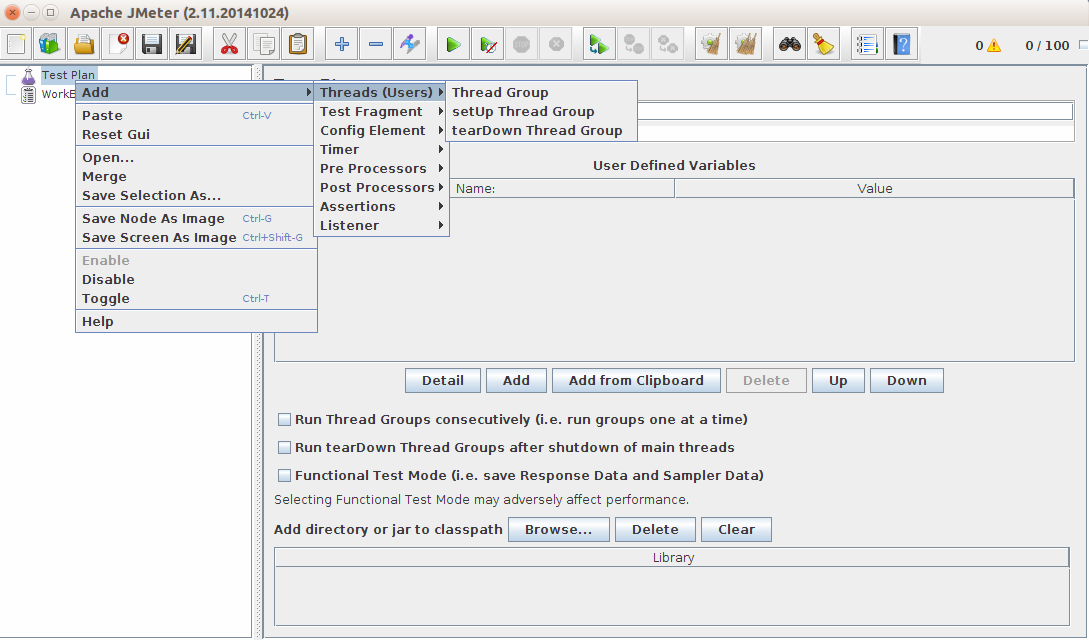Click the Clear All double broom icon
1089x640 pixels.
(745, 44)
